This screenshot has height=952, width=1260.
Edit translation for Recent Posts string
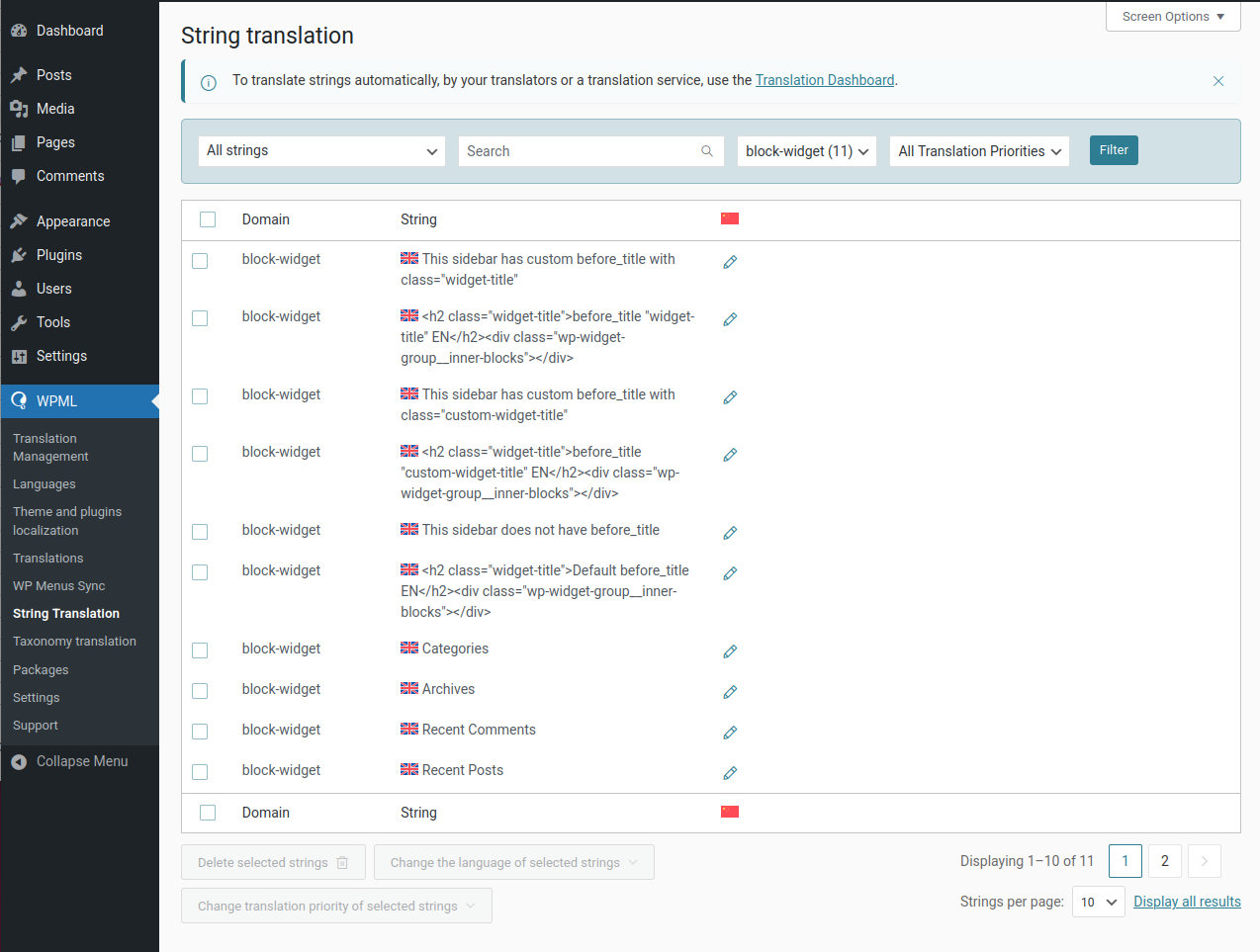coord(730,773)
